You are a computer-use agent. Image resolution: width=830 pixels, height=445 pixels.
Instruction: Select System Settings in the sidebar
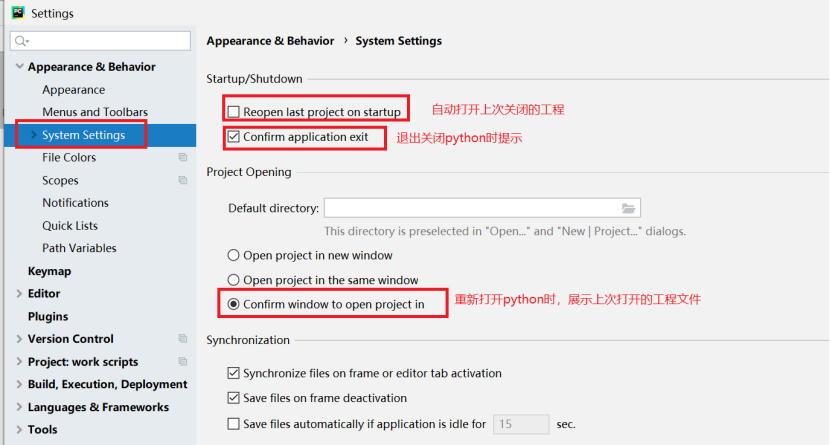point(84,135)
